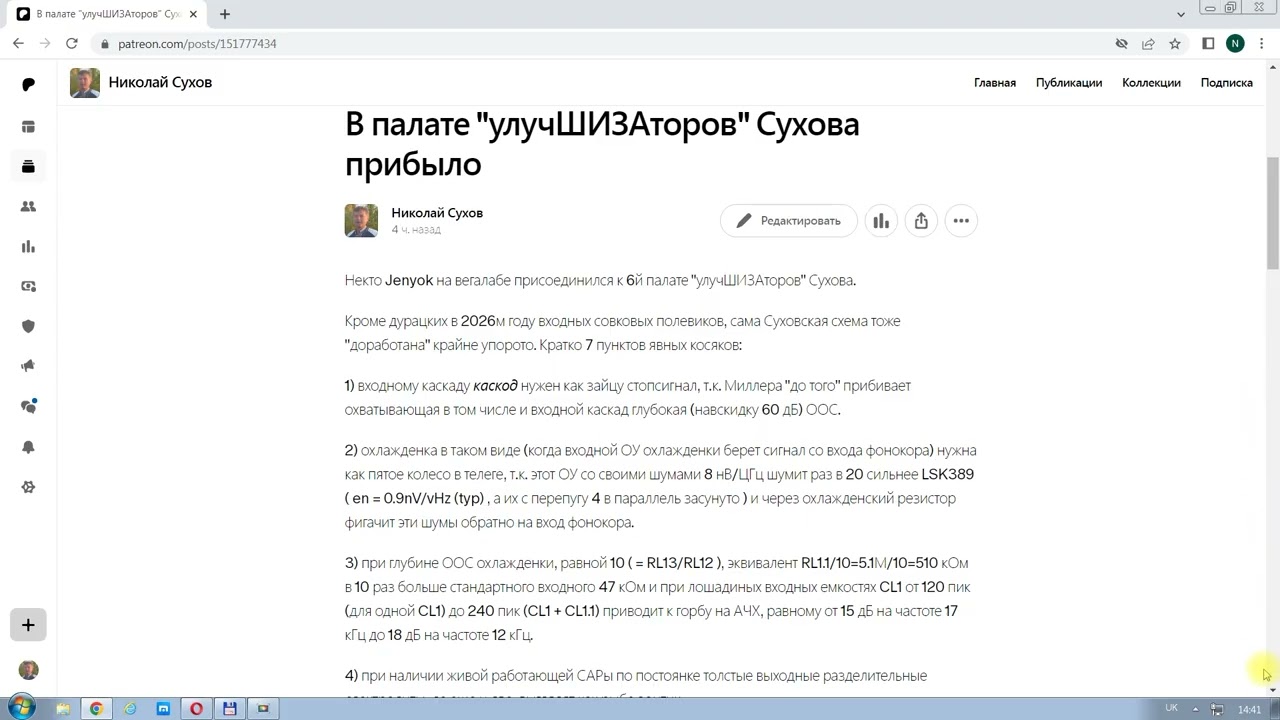
Task: Open the Публикации menu item
Action: click(1069, 83)
